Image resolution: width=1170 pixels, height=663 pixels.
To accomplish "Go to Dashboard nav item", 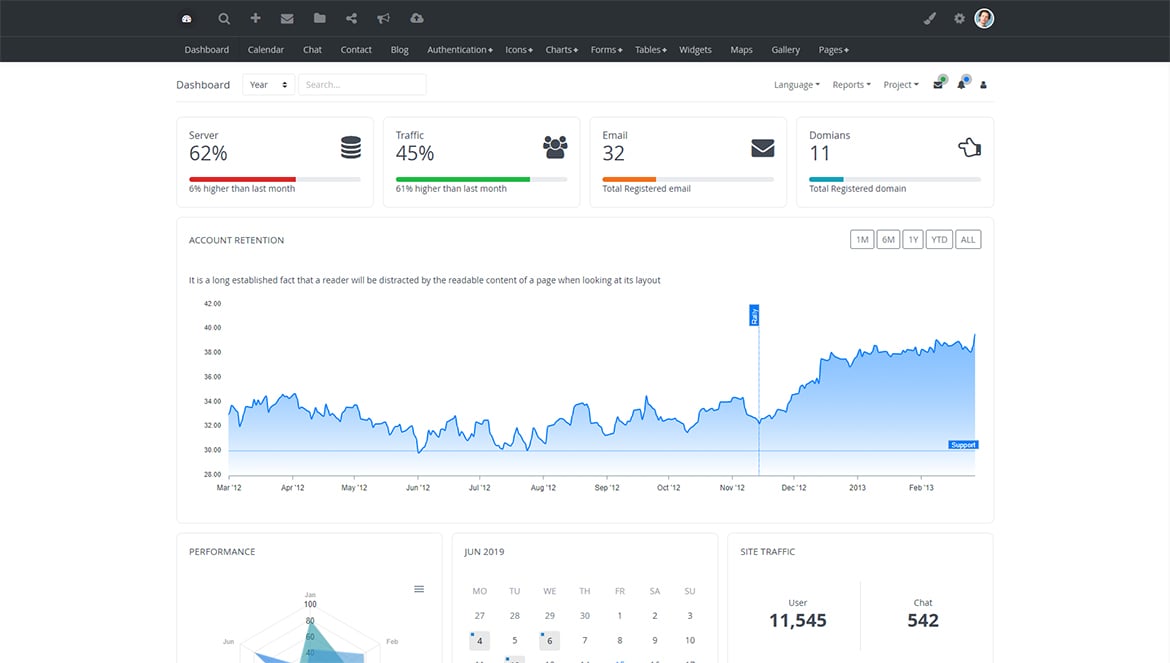I will tap(207, 50).
